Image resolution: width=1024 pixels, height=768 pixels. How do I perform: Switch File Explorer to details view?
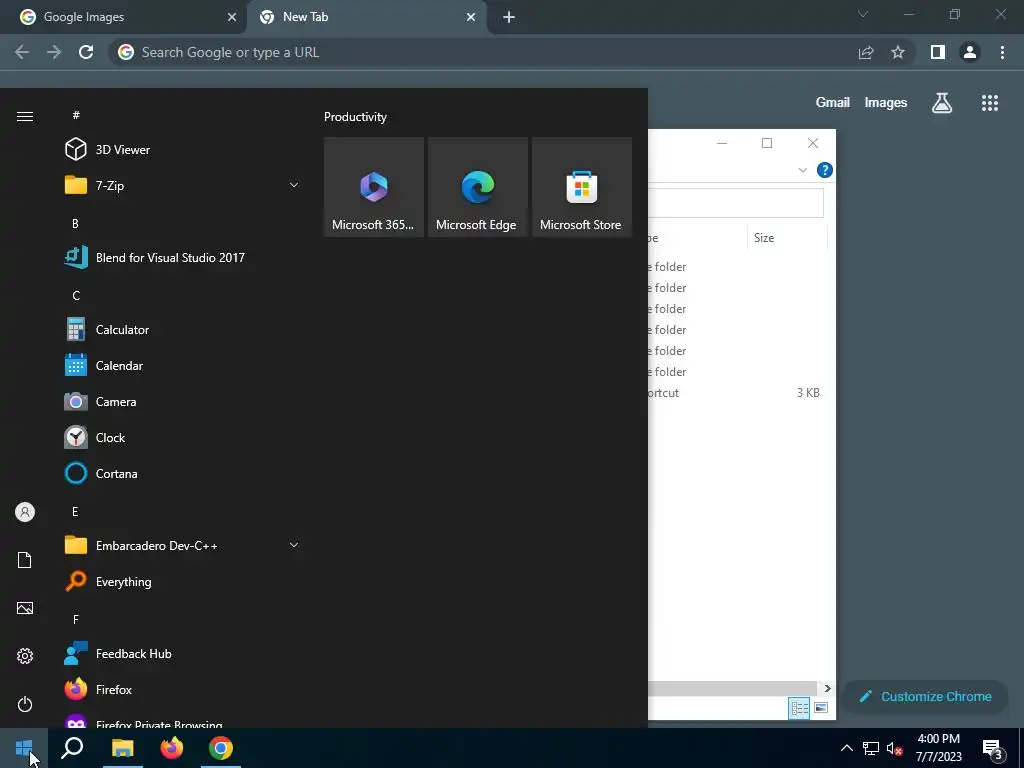coord(799,708)
